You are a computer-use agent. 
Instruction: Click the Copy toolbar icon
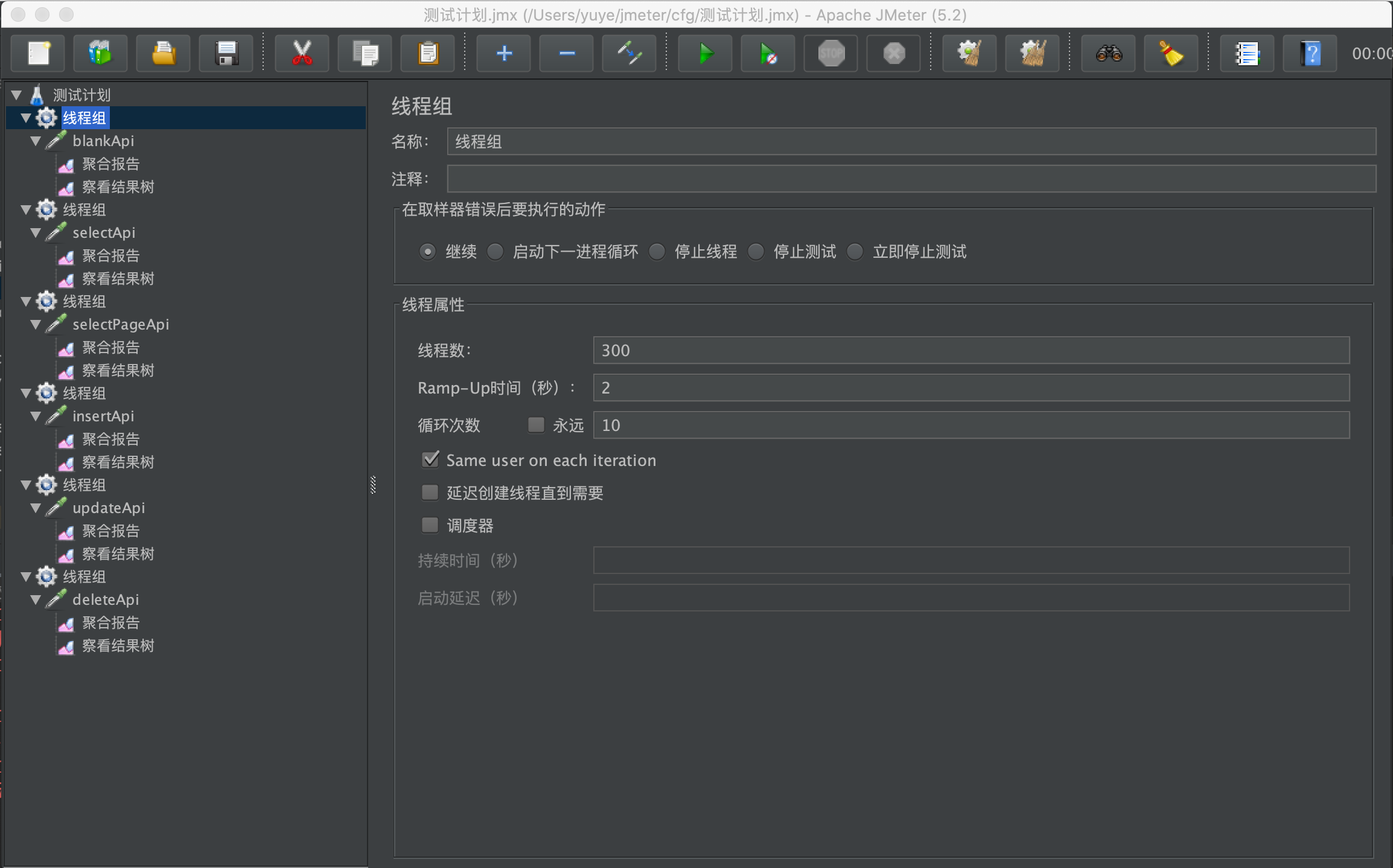365,54
